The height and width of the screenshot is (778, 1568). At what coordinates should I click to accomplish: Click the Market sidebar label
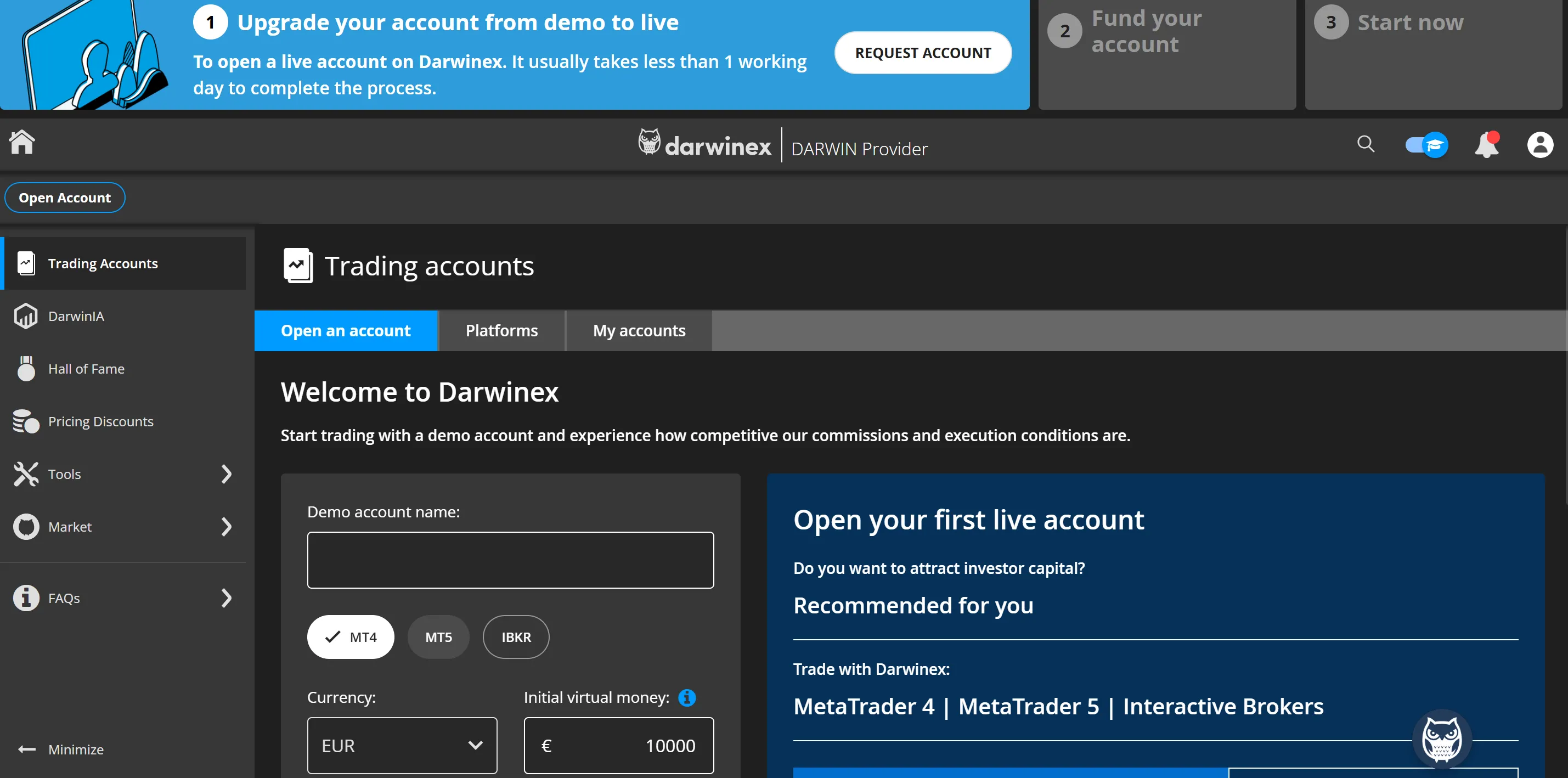click(70, 527)
